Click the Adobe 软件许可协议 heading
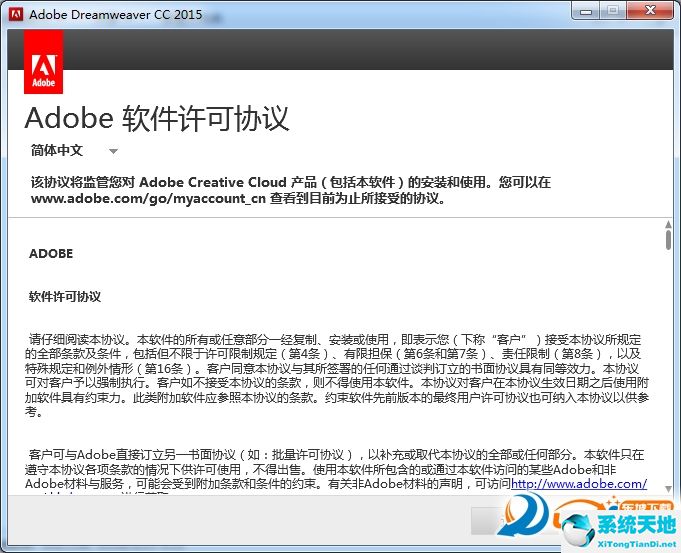 (157, 118)
